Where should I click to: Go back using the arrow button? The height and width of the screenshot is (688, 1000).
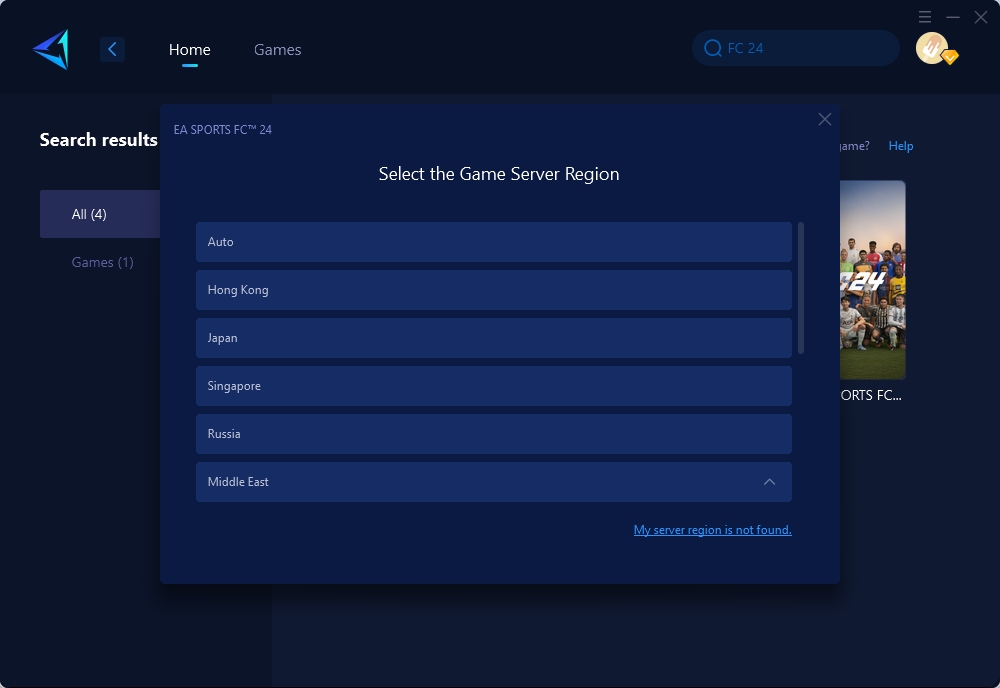[x=112, y=49]
